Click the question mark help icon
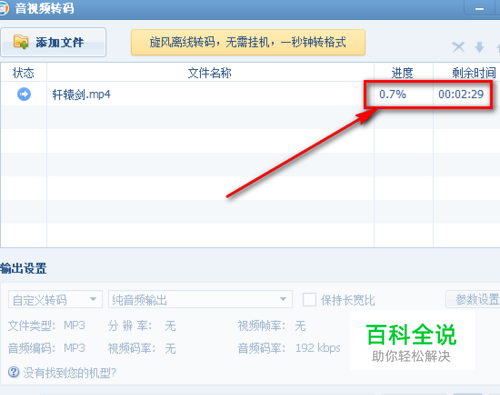Screen dimensions: 500x395 [x=14, y=372]
